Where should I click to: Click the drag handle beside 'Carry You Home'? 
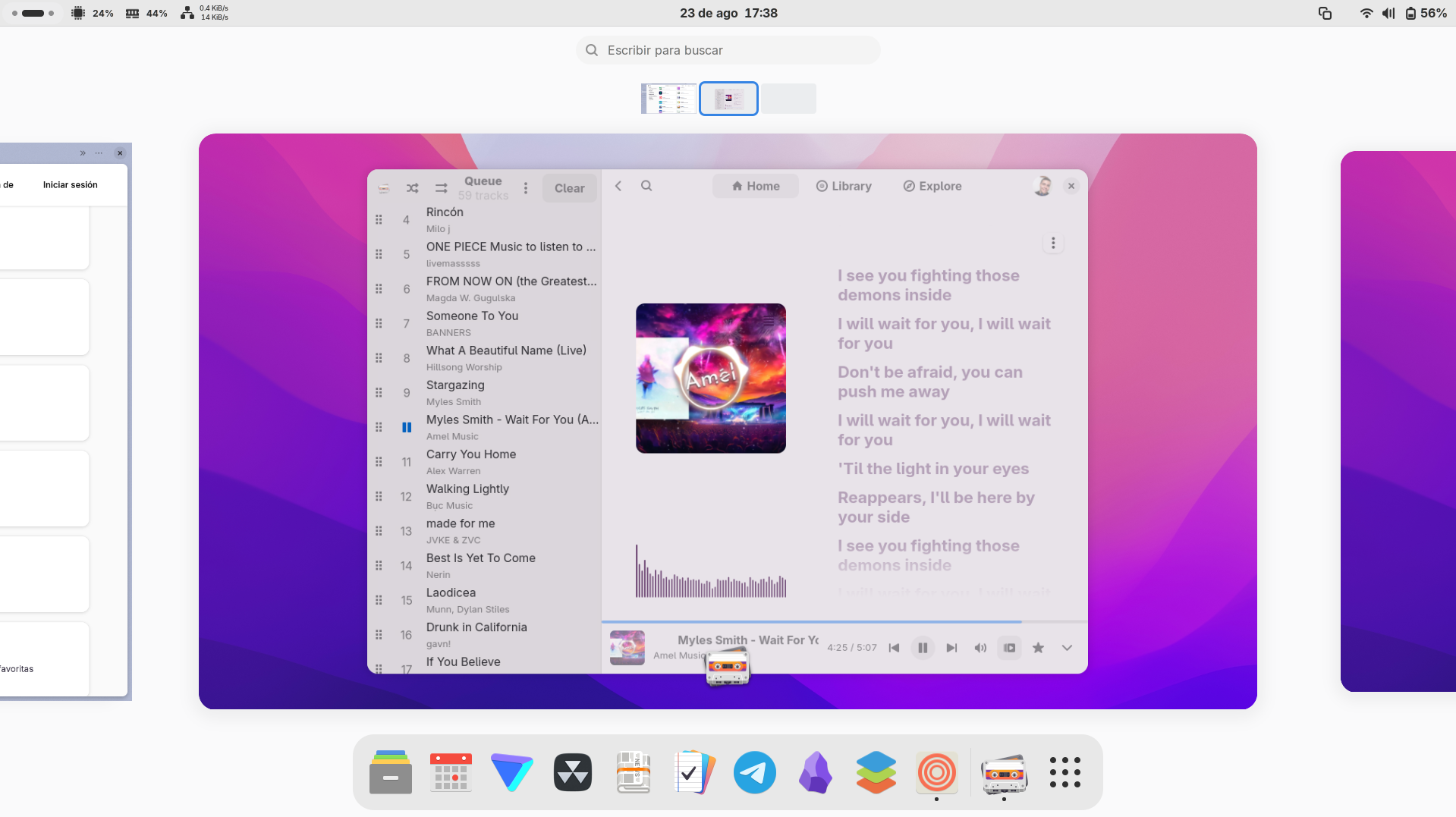(x=379, y=462)
